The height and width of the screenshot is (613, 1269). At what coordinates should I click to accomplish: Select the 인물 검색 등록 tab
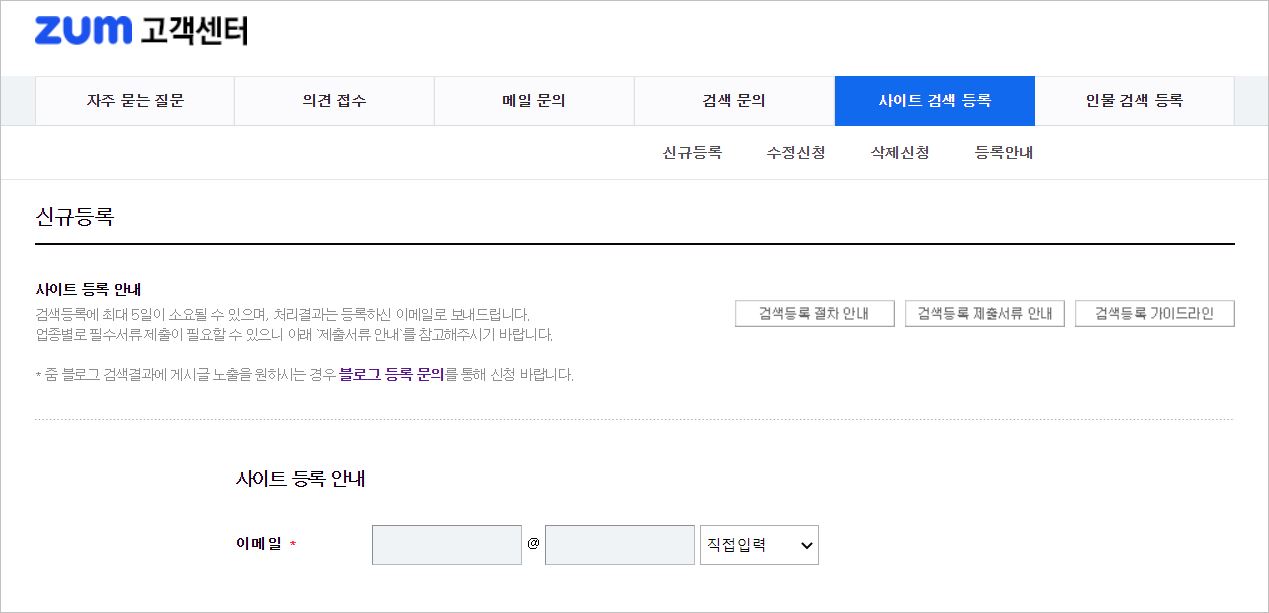(1135, 100)
